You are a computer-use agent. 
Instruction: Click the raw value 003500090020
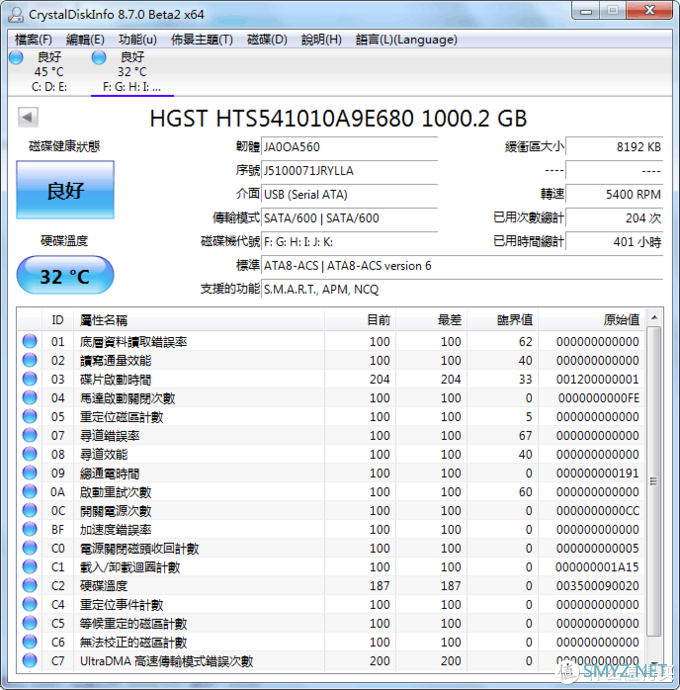[x=597, y=586]
